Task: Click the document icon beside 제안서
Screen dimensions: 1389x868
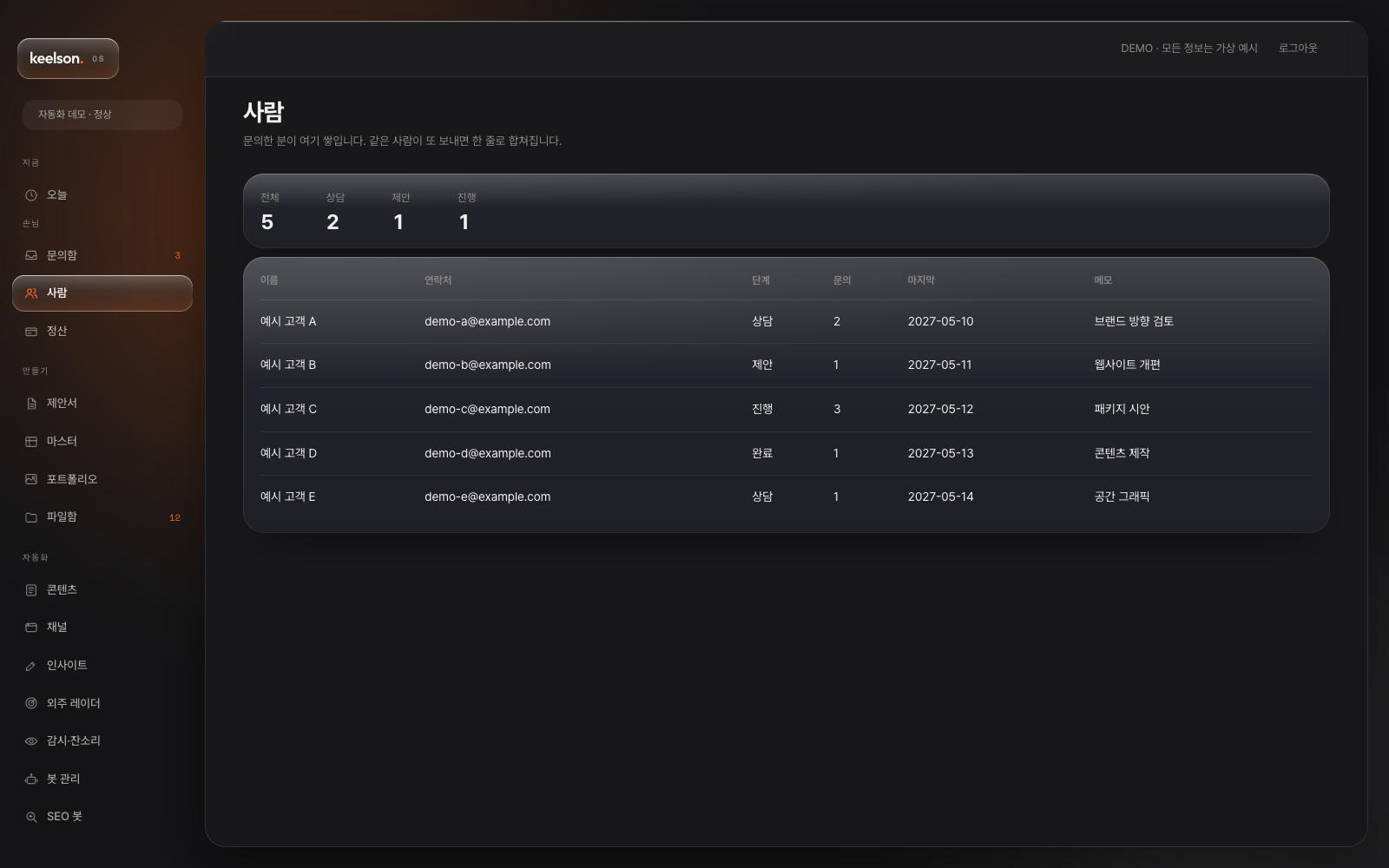Action: coord(31,404)
